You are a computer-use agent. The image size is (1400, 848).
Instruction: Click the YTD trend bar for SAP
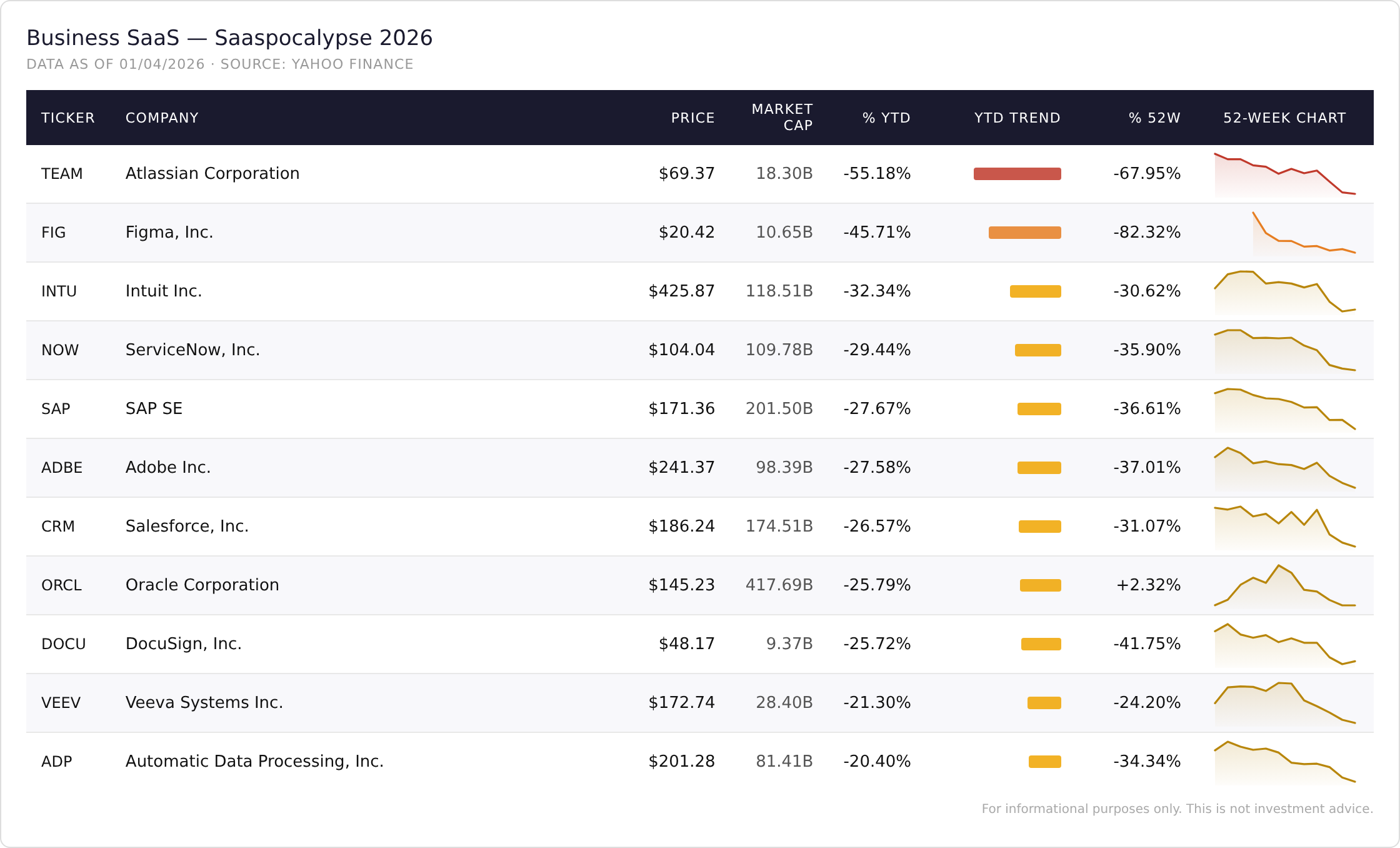pos(1039,409)
